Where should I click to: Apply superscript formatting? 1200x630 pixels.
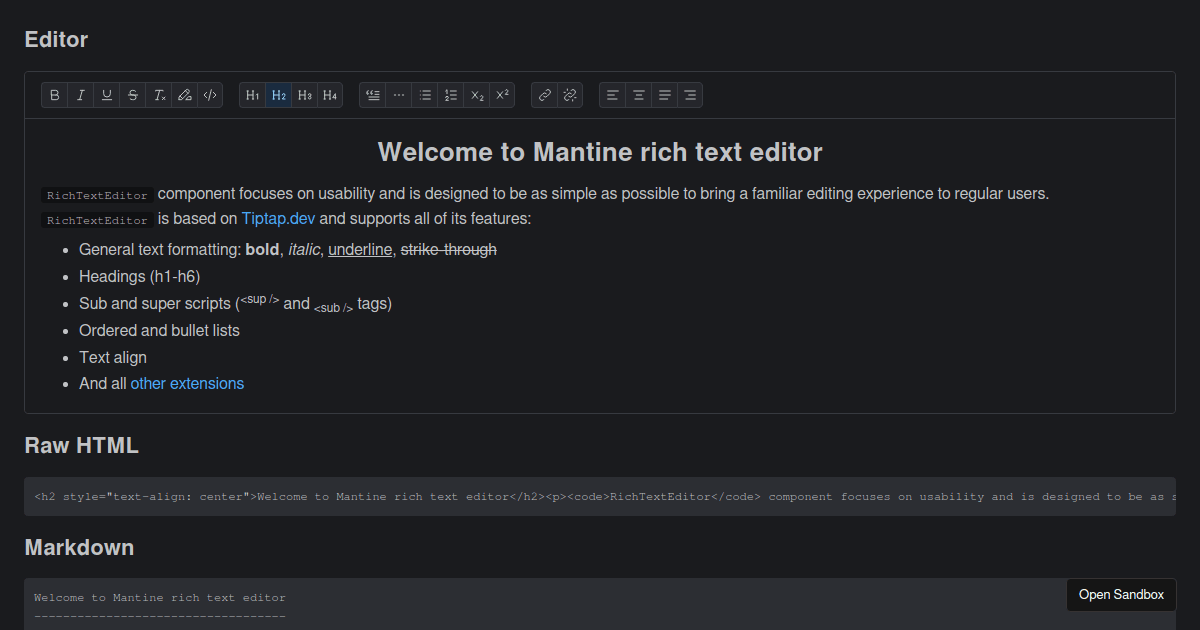502,95
